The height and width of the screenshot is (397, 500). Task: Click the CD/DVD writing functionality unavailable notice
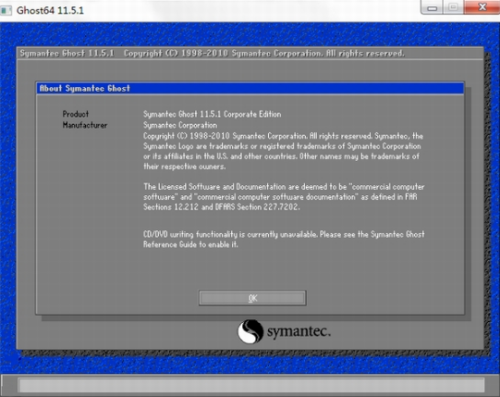coord(284,239)
